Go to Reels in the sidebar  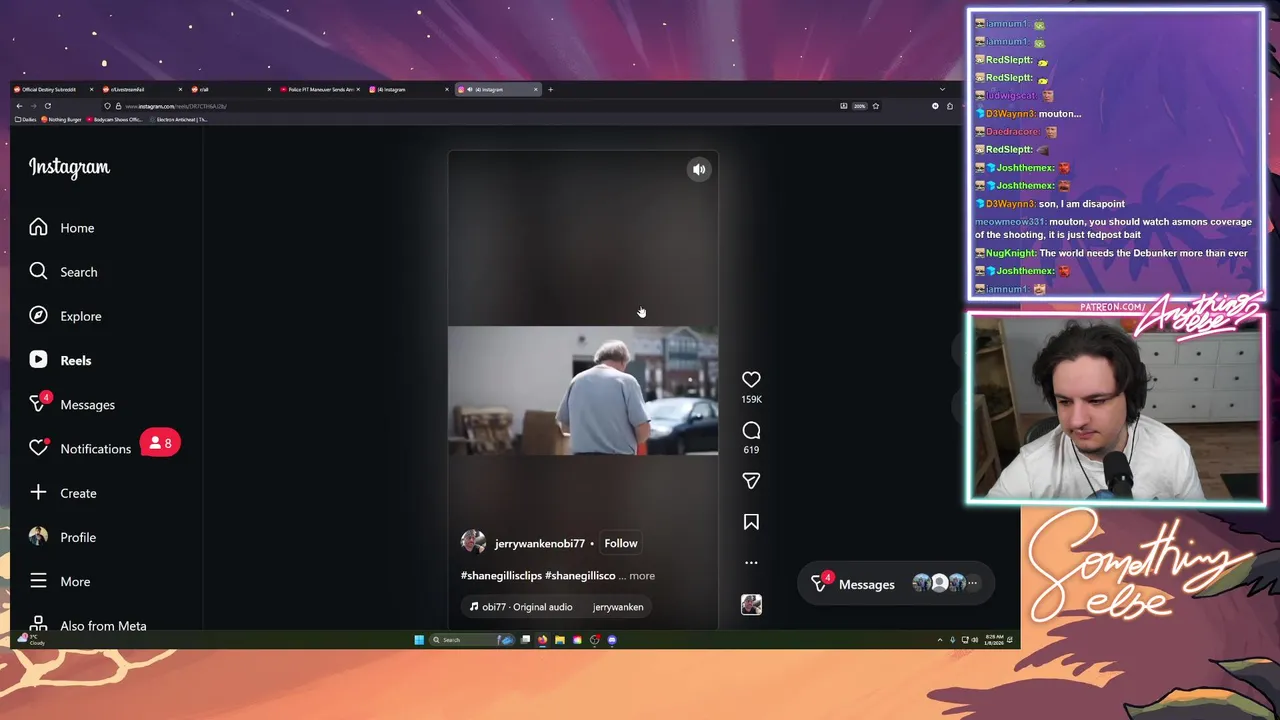60,360
